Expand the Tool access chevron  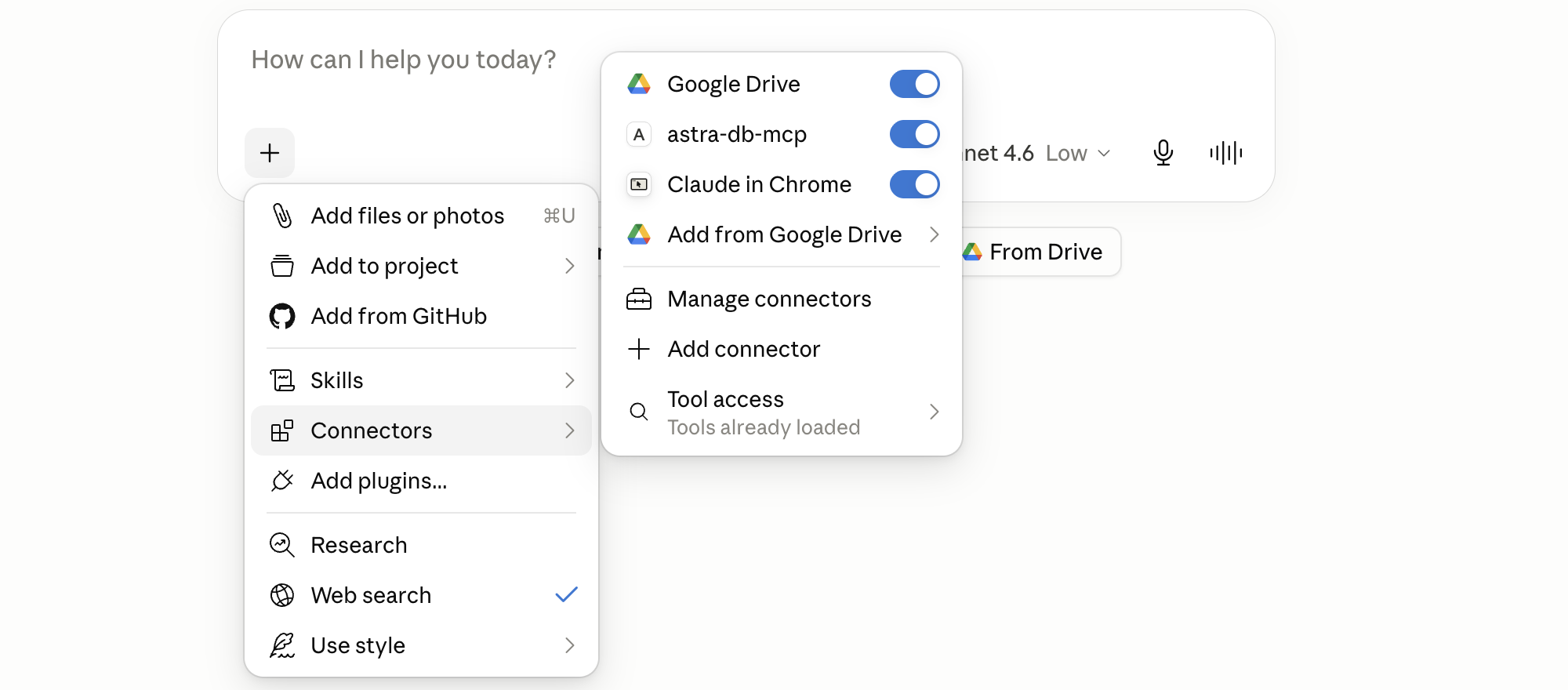[x=934, y=412]
